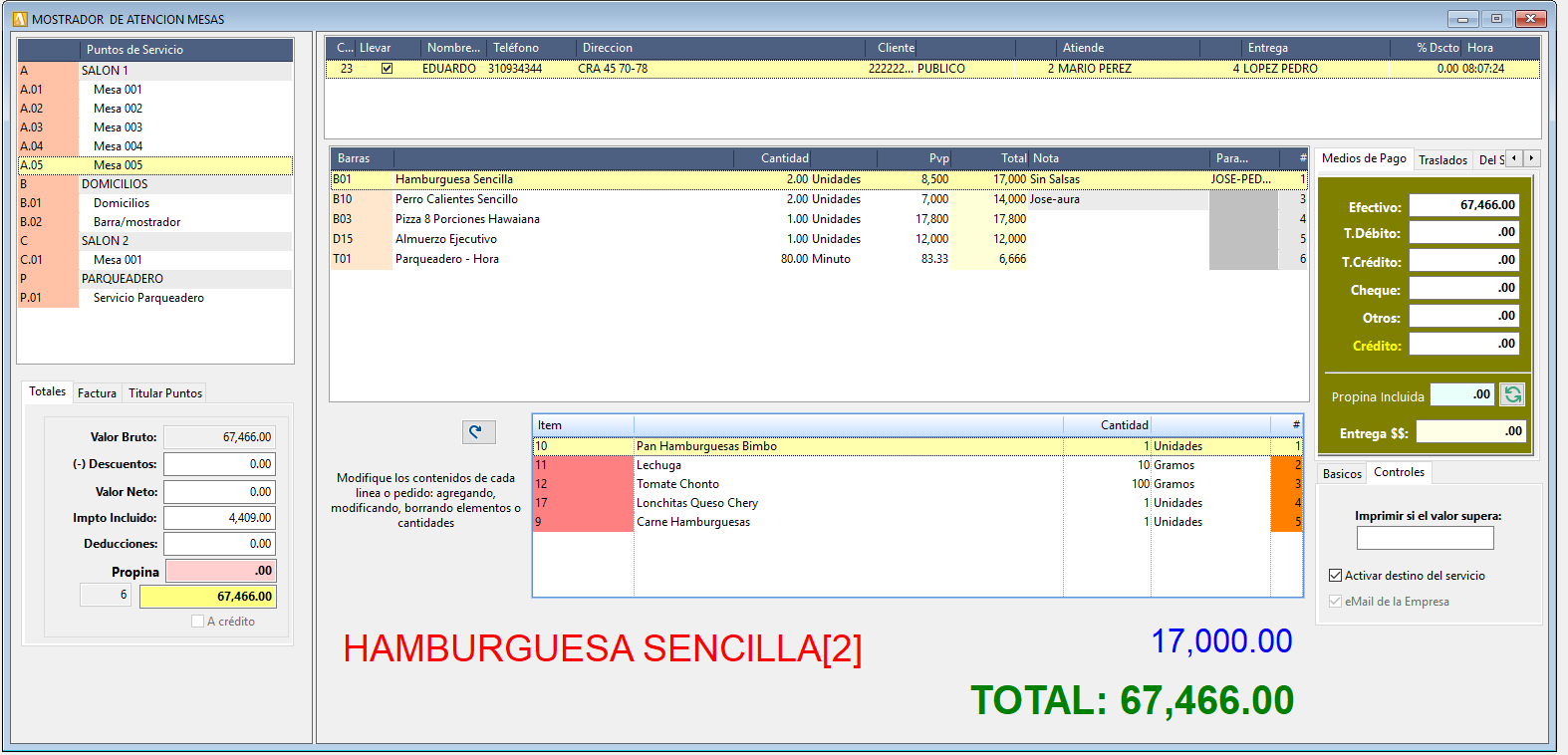1568x755 pixels.
Task: Select the DOMICILIOS group row
Action: click(x=115, y=184)
